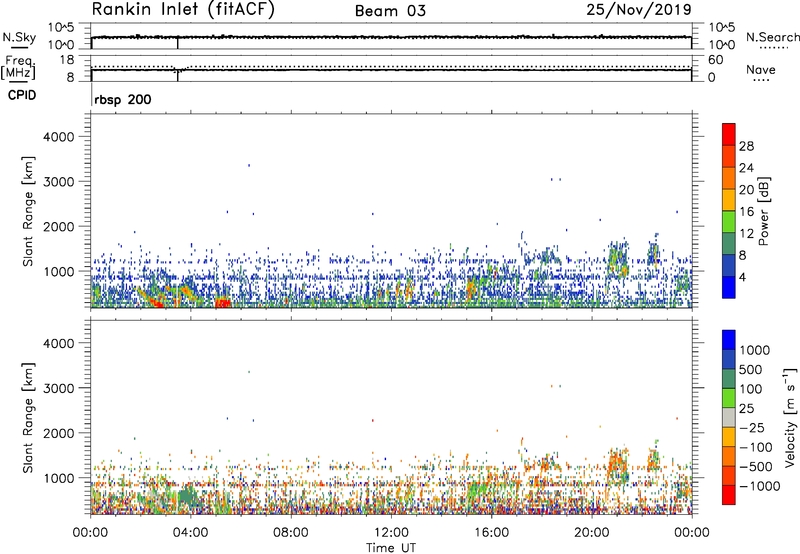Click the 'rbsp 200' CPID text
800x554 pixels.
click(x=123, y=99)
